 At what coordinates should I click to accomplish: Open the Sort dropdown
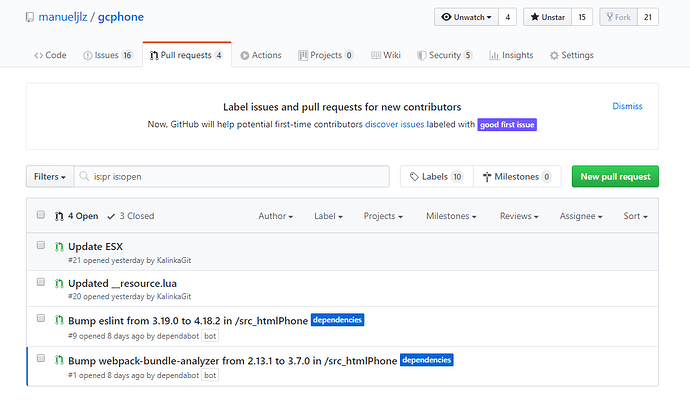[635, 216]
